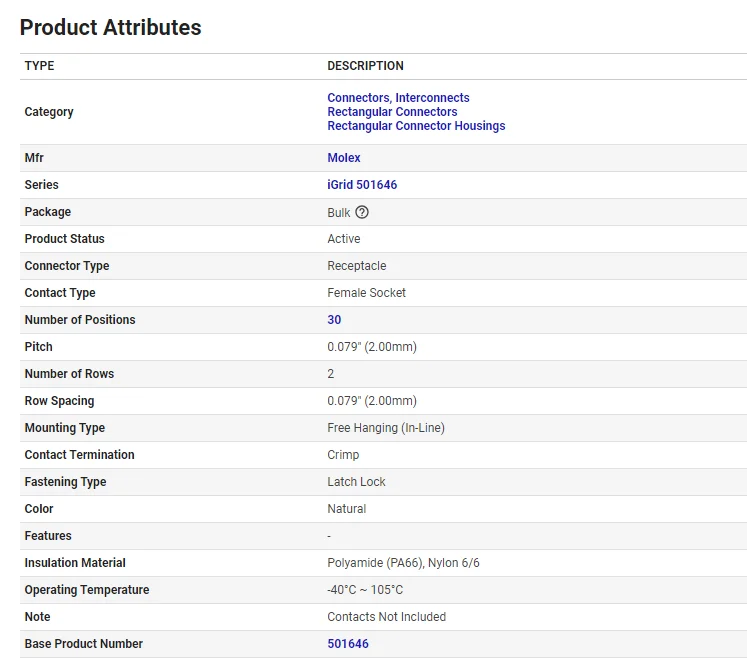This screenshot has width=747, height=662.
Task: Click the Product Attributes heading
Action: pos(111,28)
